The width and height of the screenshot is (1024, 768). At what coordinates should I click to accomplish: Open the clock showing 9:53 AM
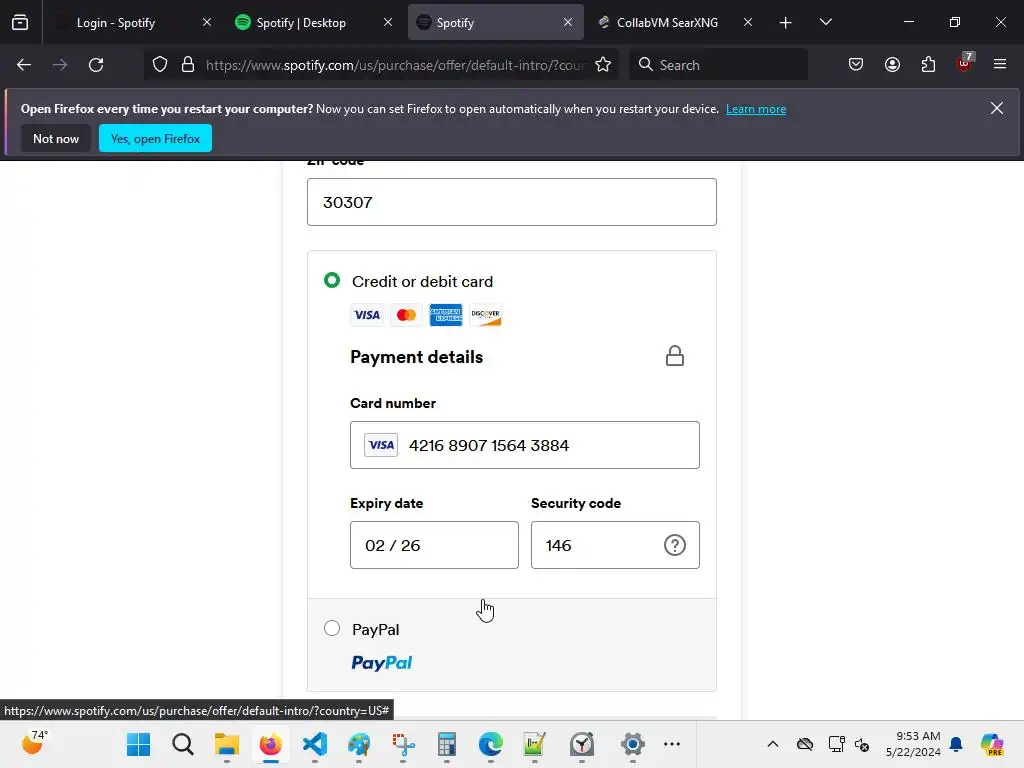pyautogui.click(x=913, y=744)
